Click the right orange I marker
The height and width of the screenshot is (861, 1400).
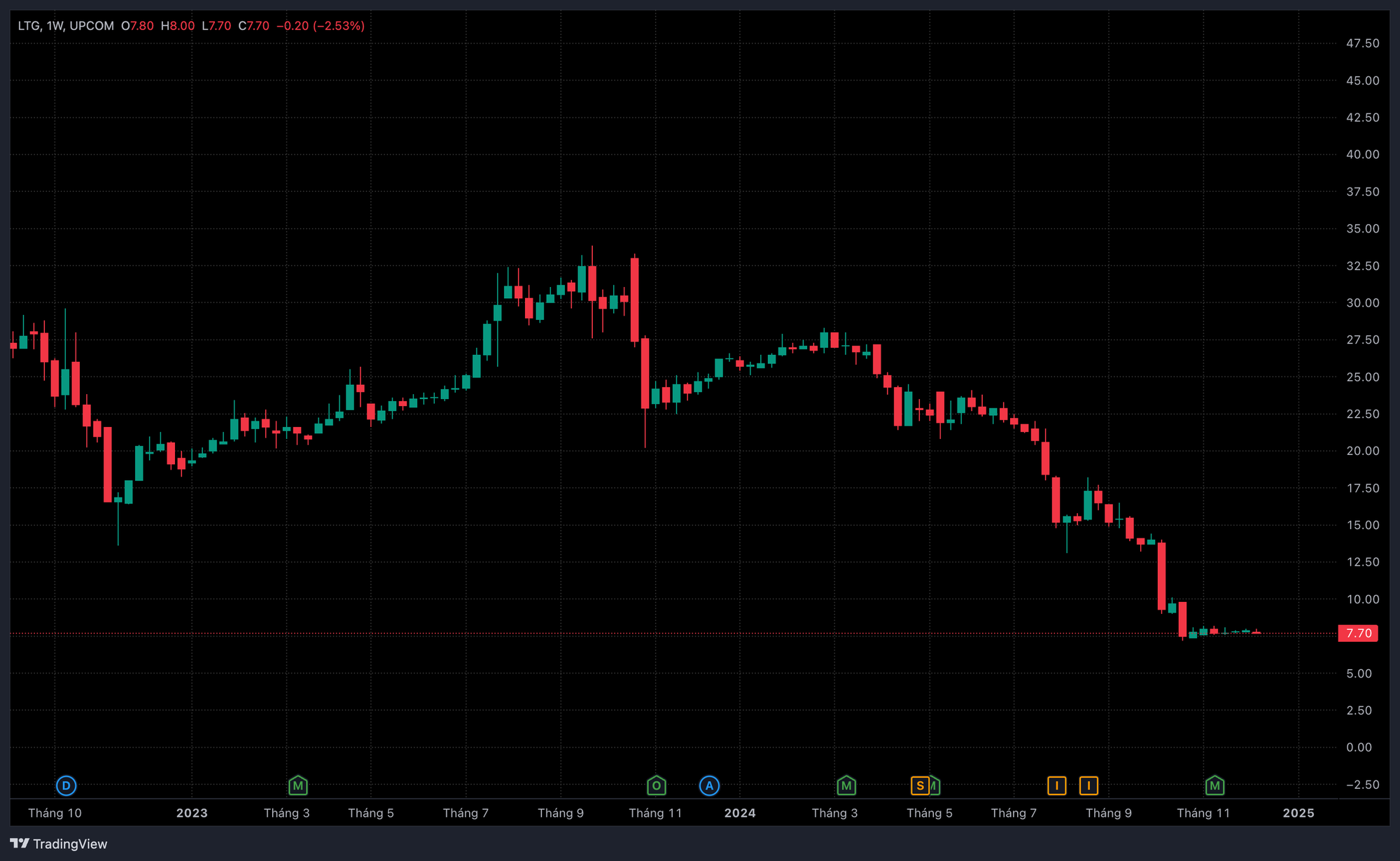pyautogui.click(x=1088, y=785)
